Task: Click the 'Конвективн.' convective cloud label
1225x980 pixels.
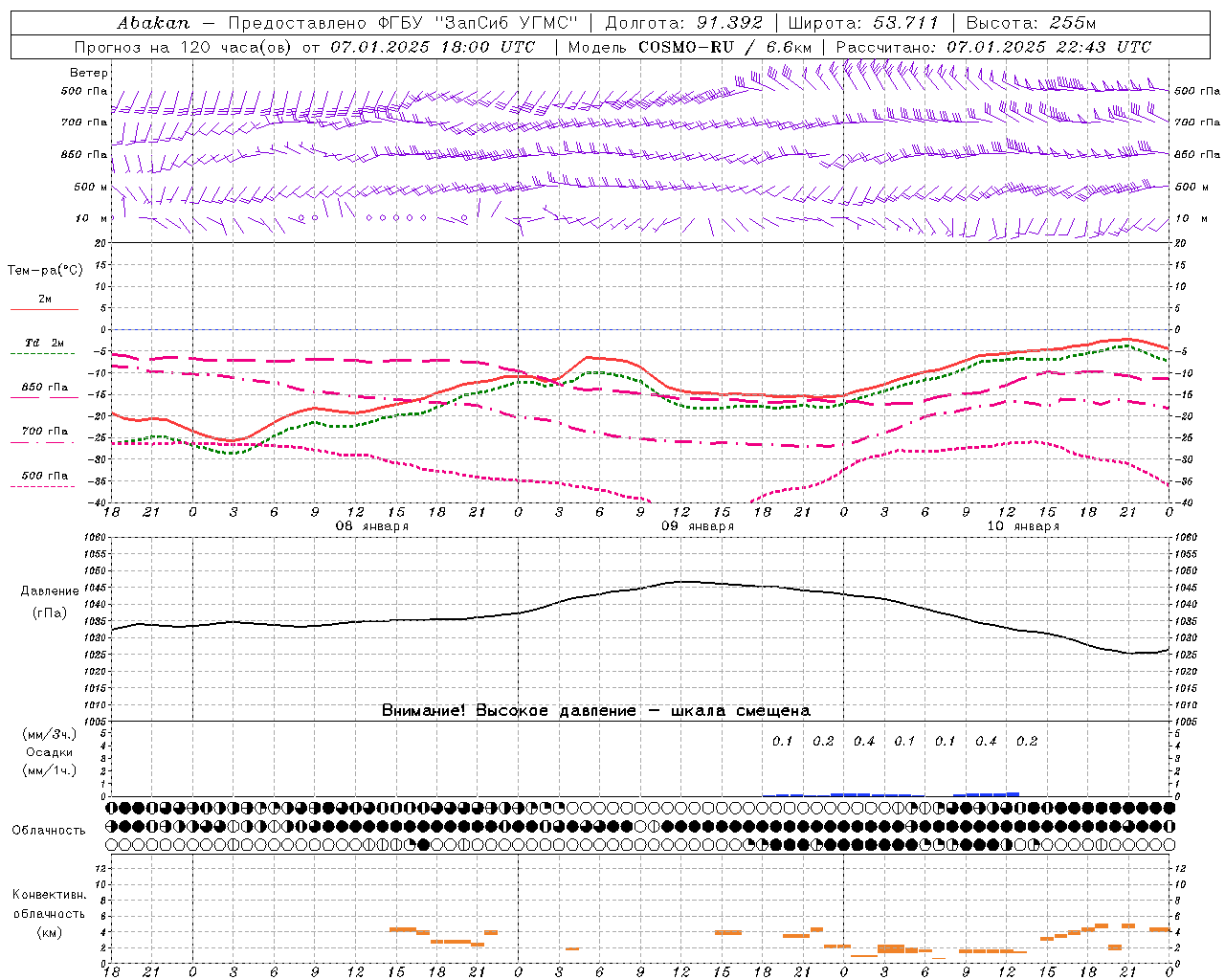Action: [49, 895]
